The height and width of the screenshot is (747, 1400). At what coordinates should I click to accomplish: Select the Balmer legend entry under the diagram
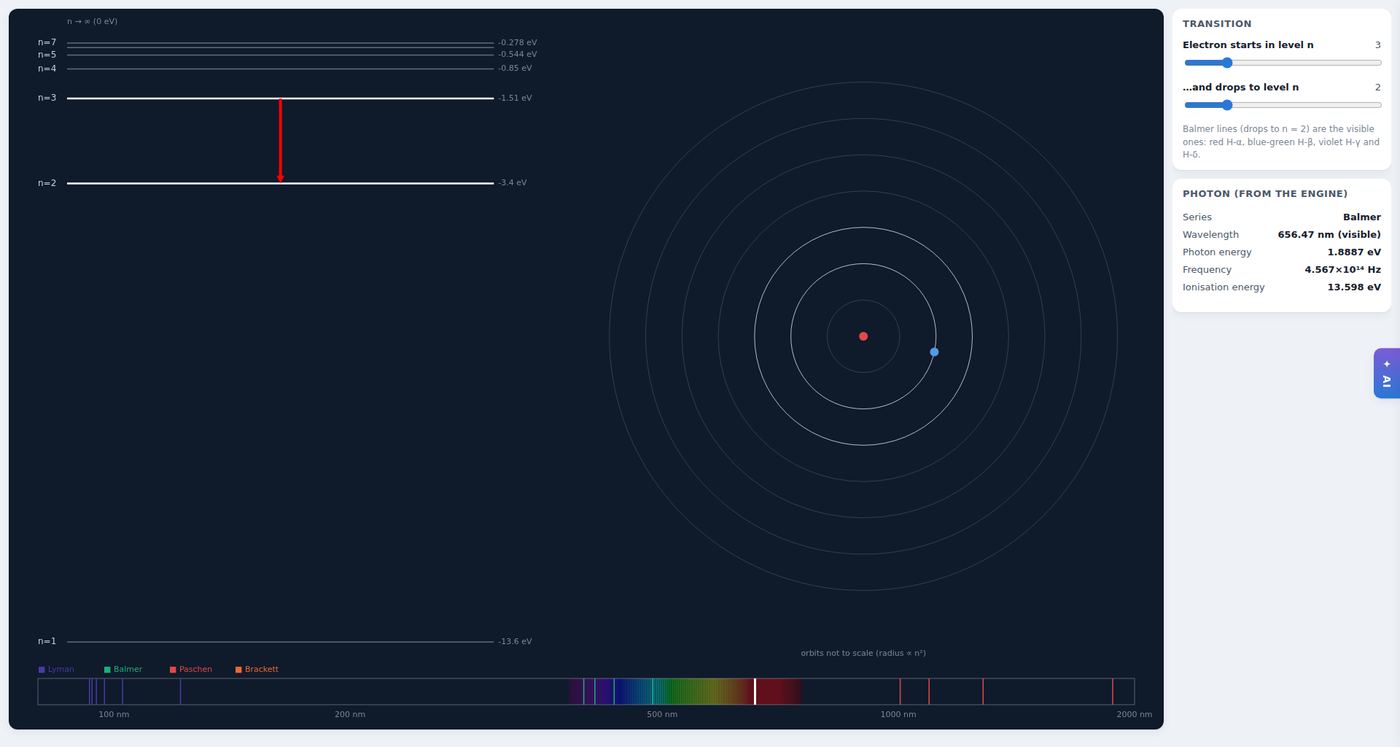123,669
